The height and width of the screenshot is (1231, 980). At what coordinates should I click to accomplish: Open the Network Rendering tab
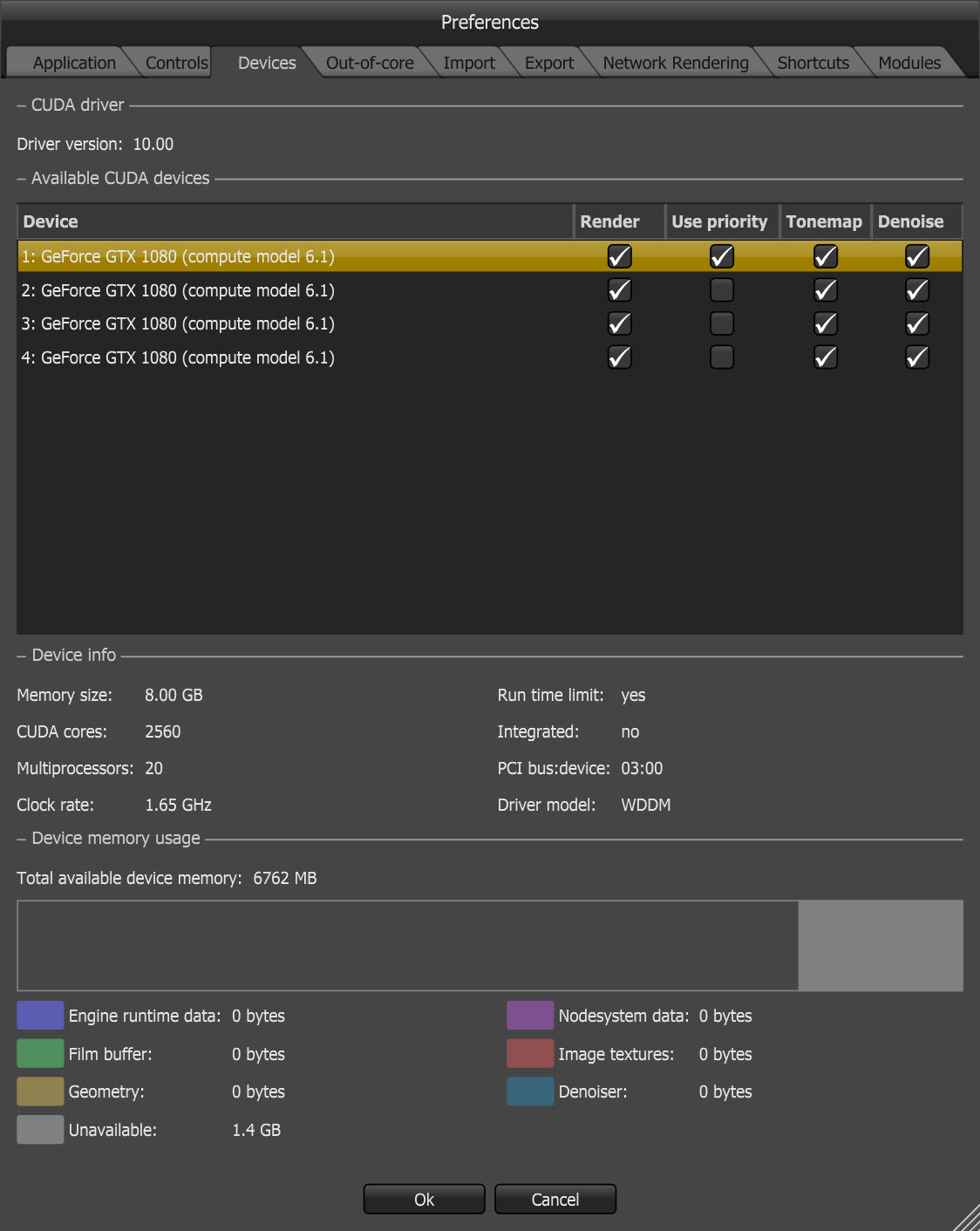tap(675, 63)
